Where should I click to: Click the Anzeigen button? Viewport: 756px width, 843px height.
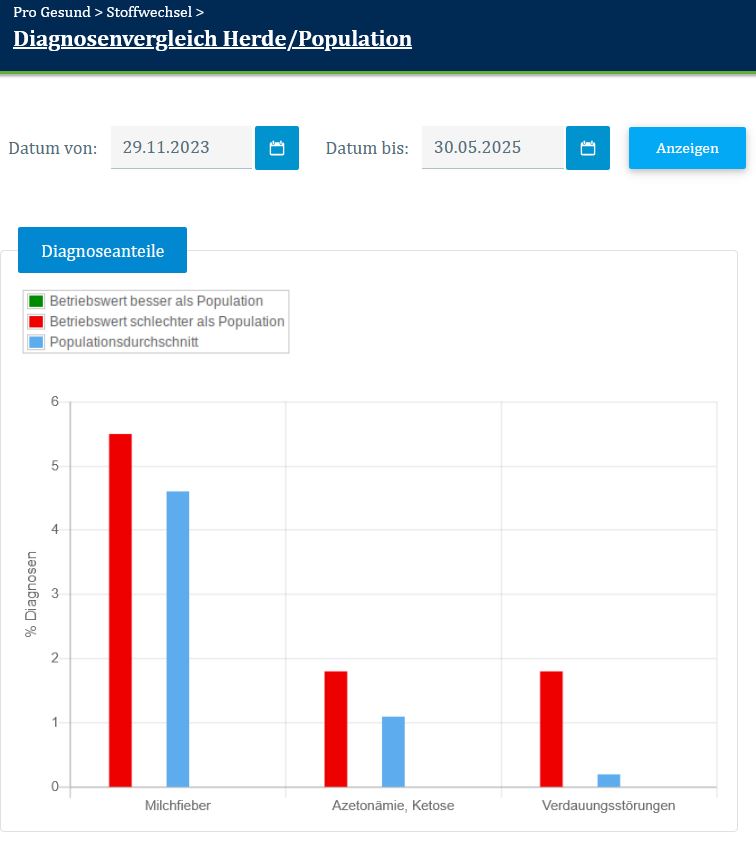[x=687, y=148]
